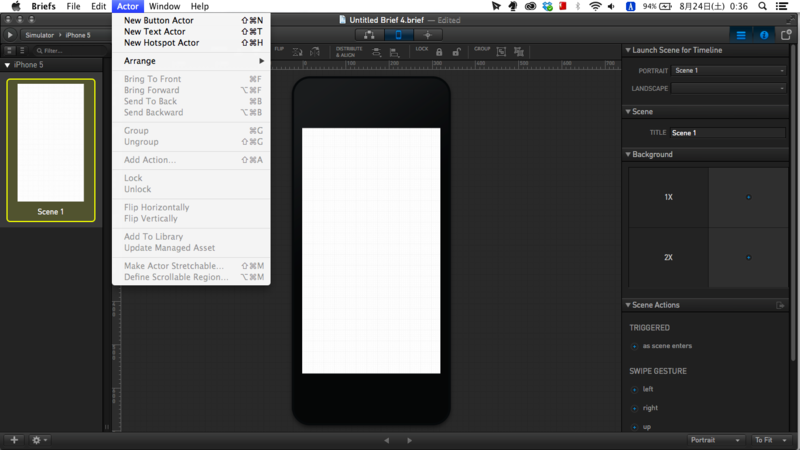The image size is (800, 450).
Task: Click the white device canvas
Action: (371, 251)
